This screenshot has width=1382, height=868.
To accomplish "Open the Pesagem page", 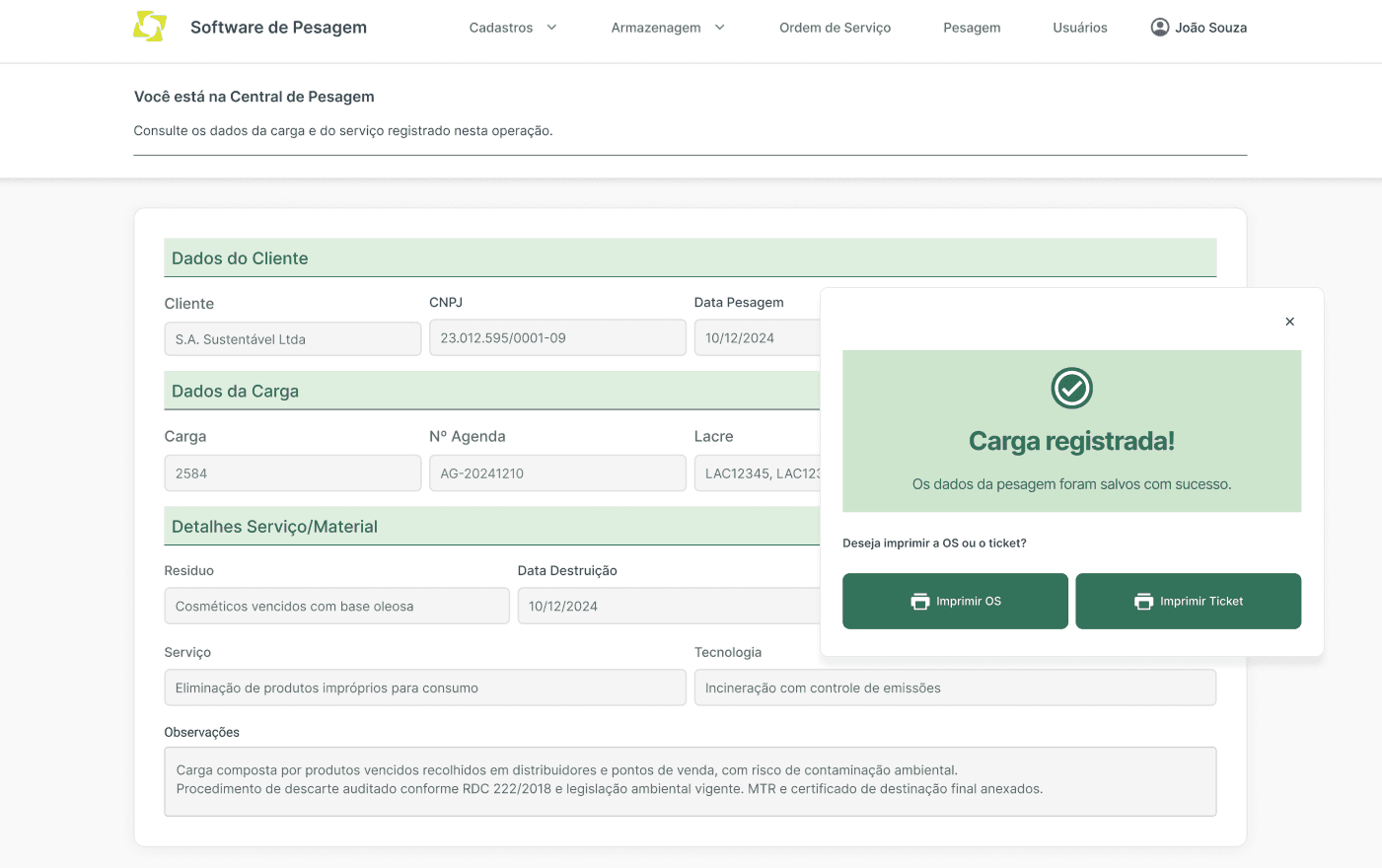I will click(x=972, y=28).
